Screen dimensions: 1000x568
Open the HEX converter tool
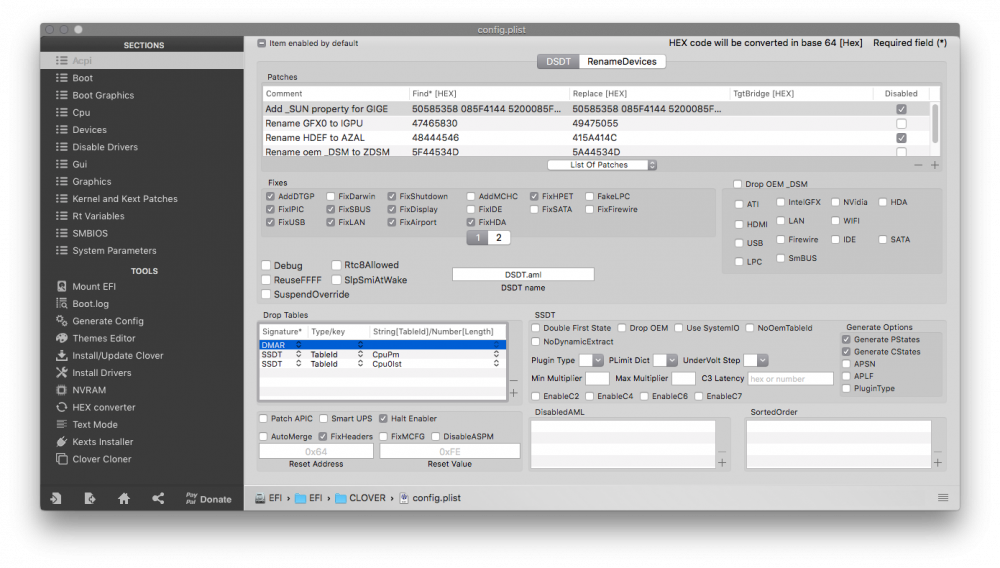103,407
